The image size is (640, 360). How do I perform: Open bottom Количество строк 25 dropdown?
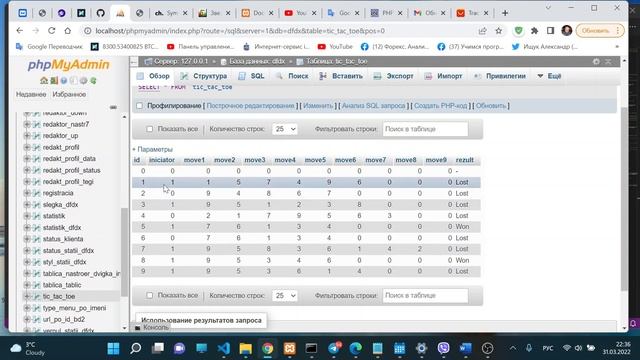point(284,296)
